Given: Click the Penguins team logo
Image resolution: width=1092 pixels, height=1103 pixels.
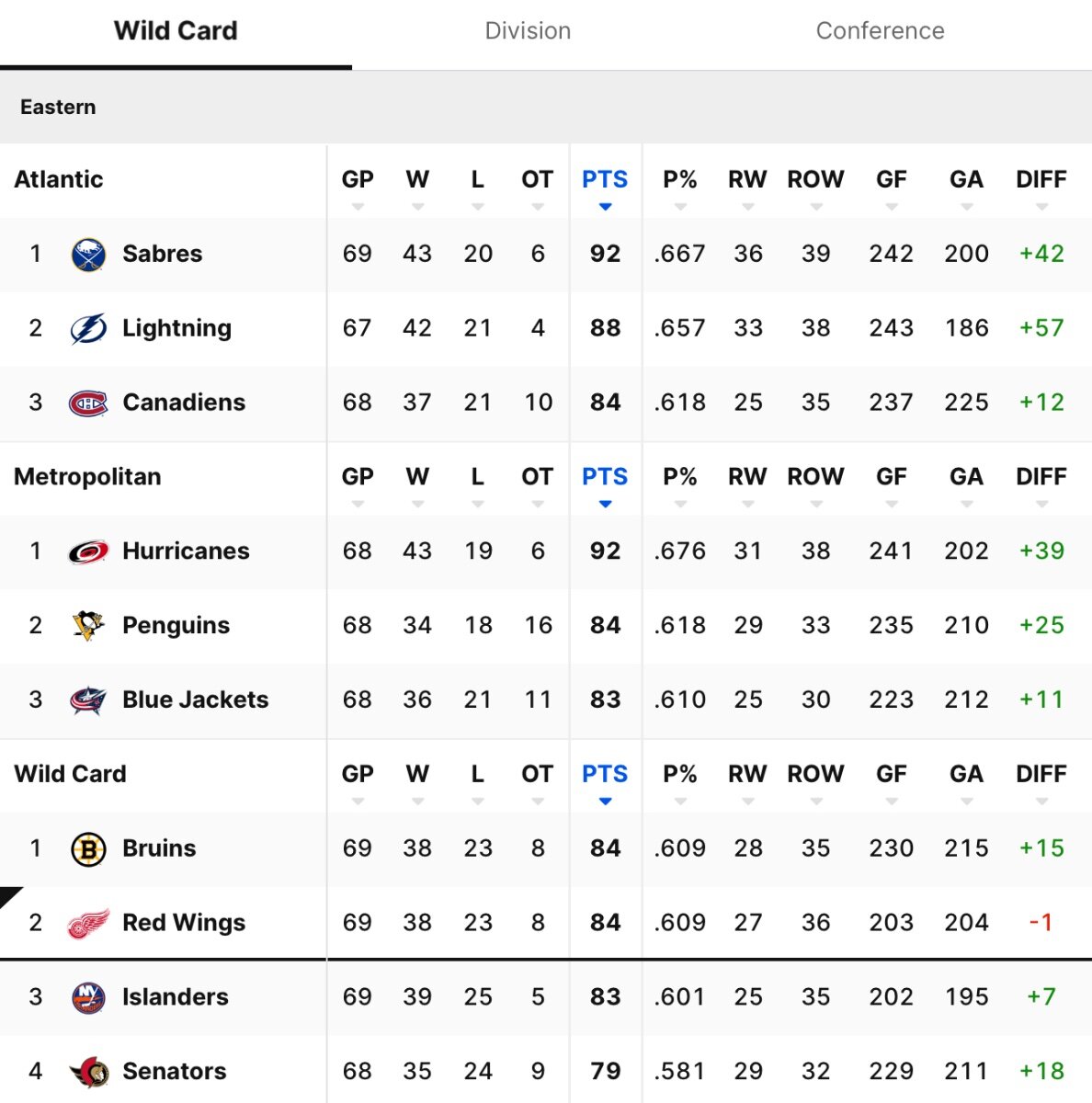Looking at the screenshot, I should pyautogui.click(x=88, y=626).
